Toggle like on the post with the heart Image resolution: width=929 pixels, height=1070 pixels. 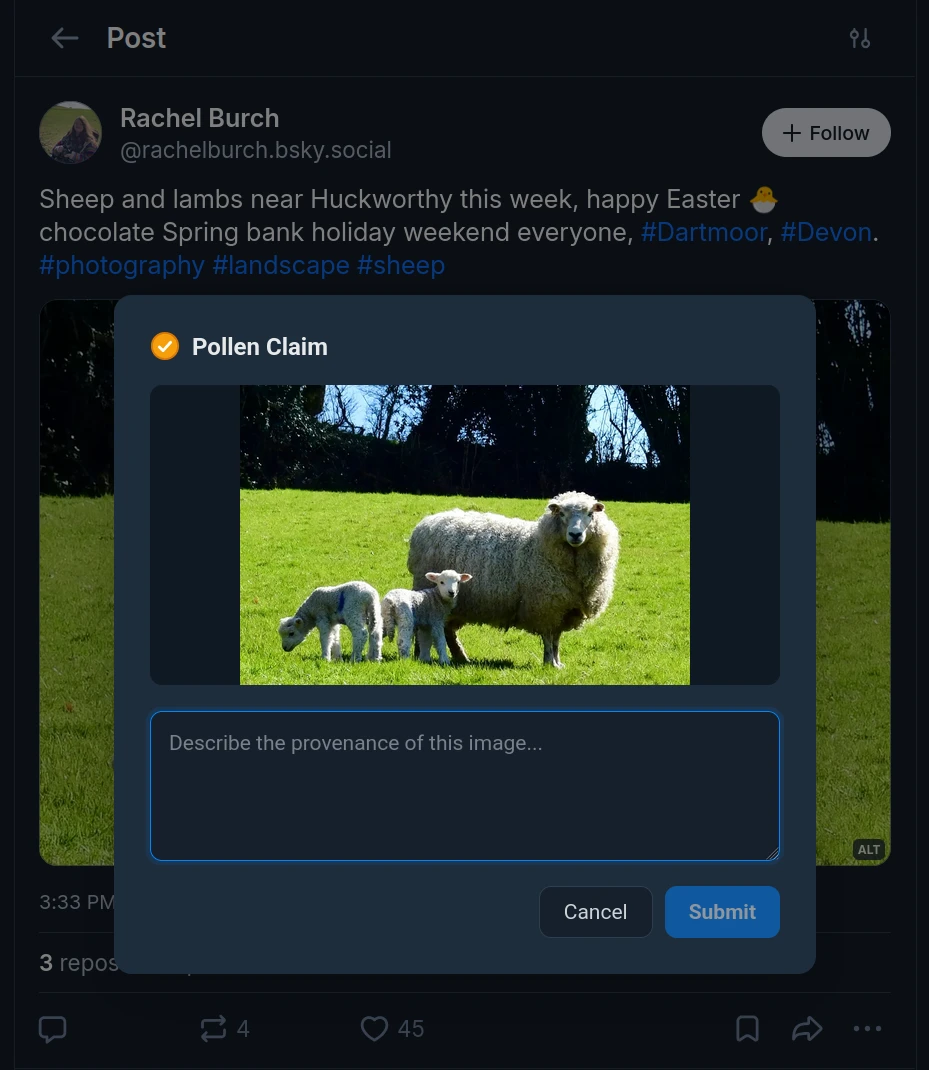(374, 1028)
